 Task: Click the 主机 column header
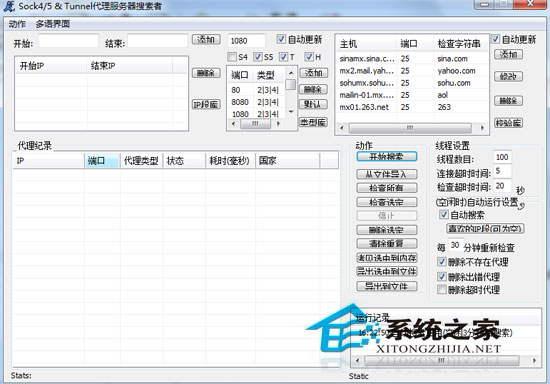click(367, 44)
